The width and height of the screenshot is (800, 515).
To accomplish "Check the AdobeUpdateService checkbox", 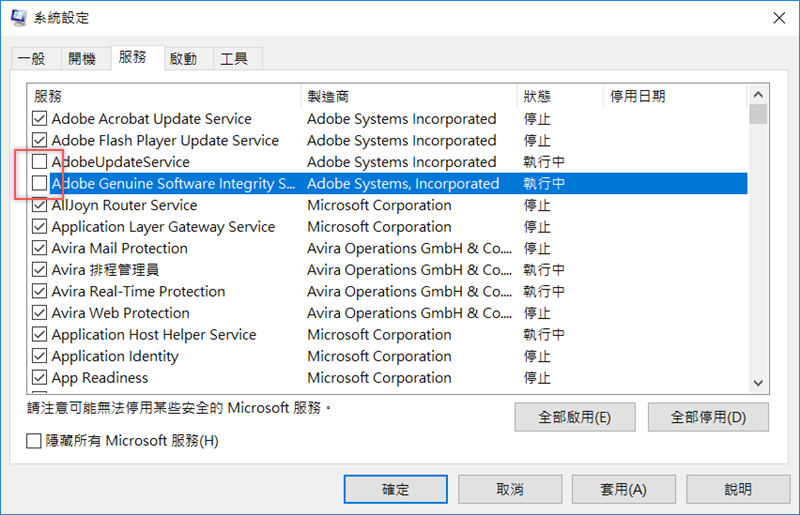I will tap(40, 162).
